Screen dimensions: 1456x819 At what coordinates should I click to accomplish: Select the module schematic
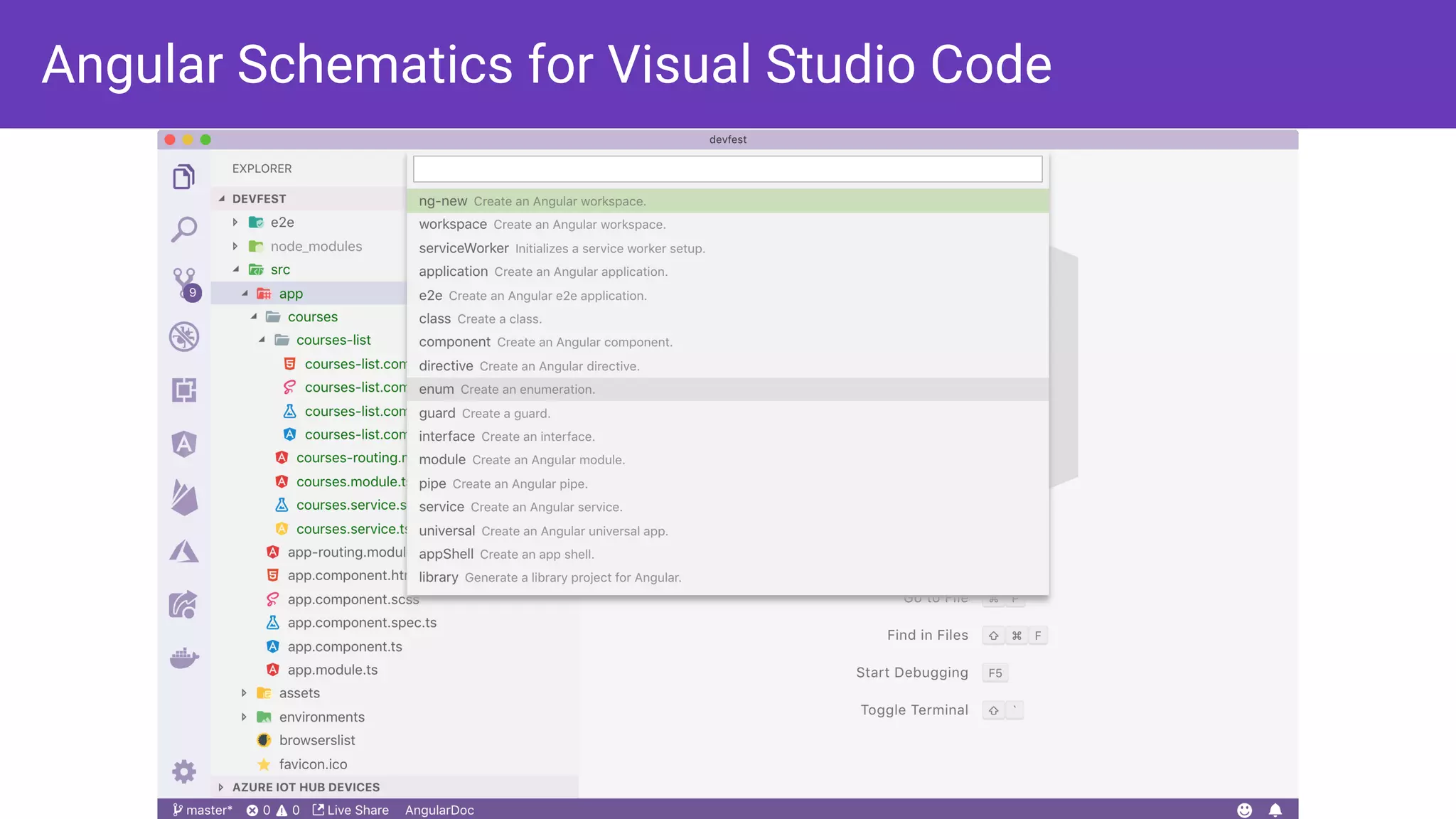727,460
